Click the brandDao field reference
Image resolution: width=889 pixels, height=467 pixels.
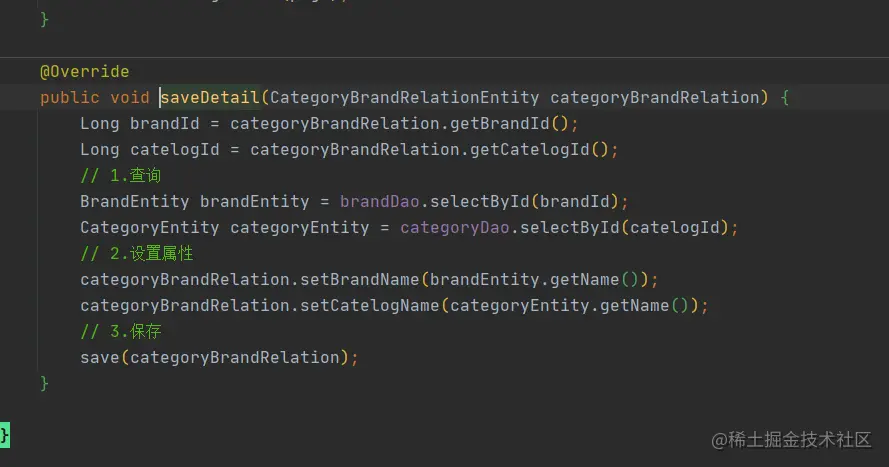[379, 201]
